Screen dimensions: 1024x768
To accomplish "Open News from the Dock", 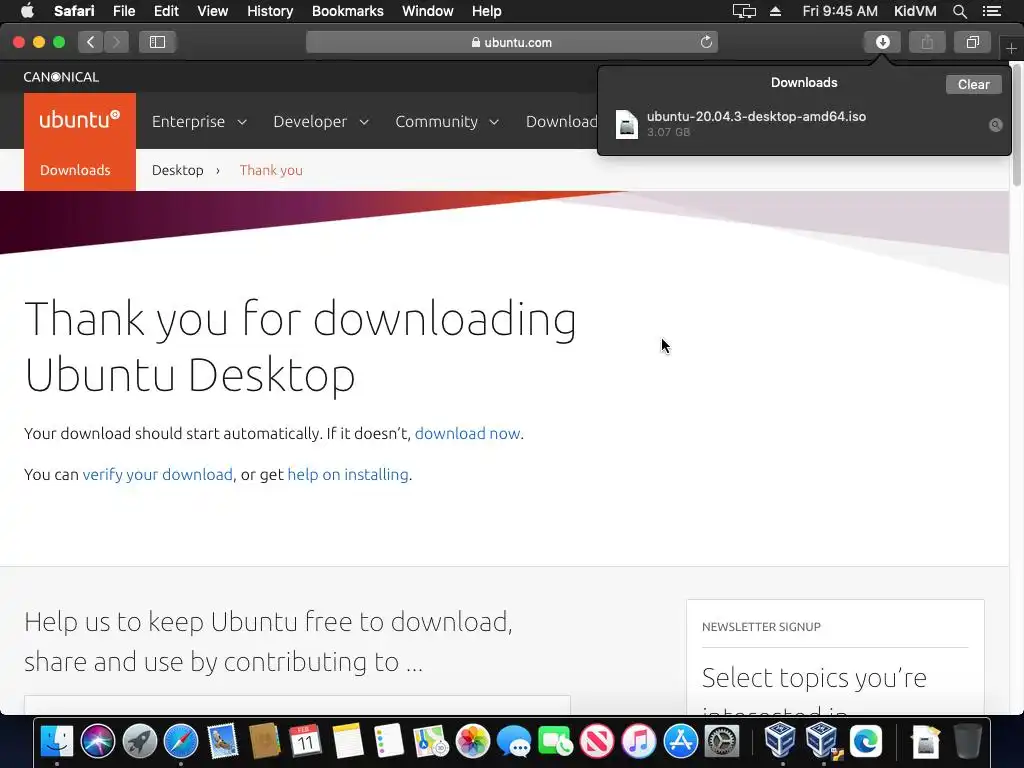I will pos(597,741).
